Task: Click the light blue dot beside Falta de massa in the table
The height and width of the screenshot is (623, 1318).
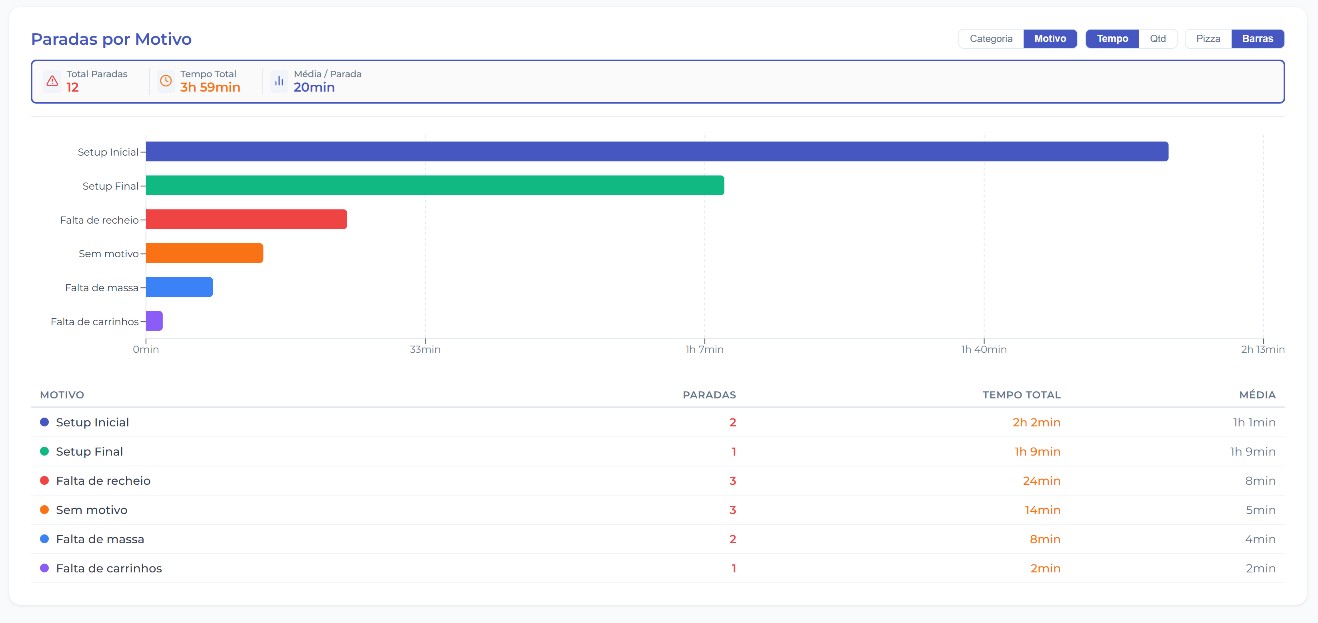Action: 44,539
